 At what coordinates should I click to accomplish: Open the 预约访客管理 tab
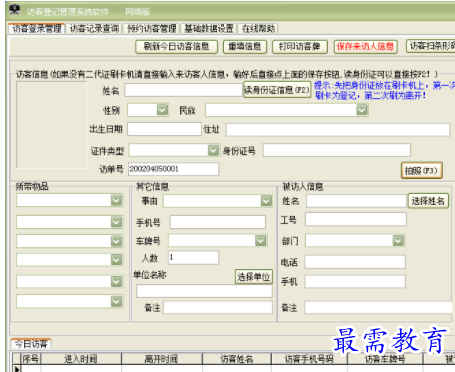pyautogui.click(x=152, y=29)
